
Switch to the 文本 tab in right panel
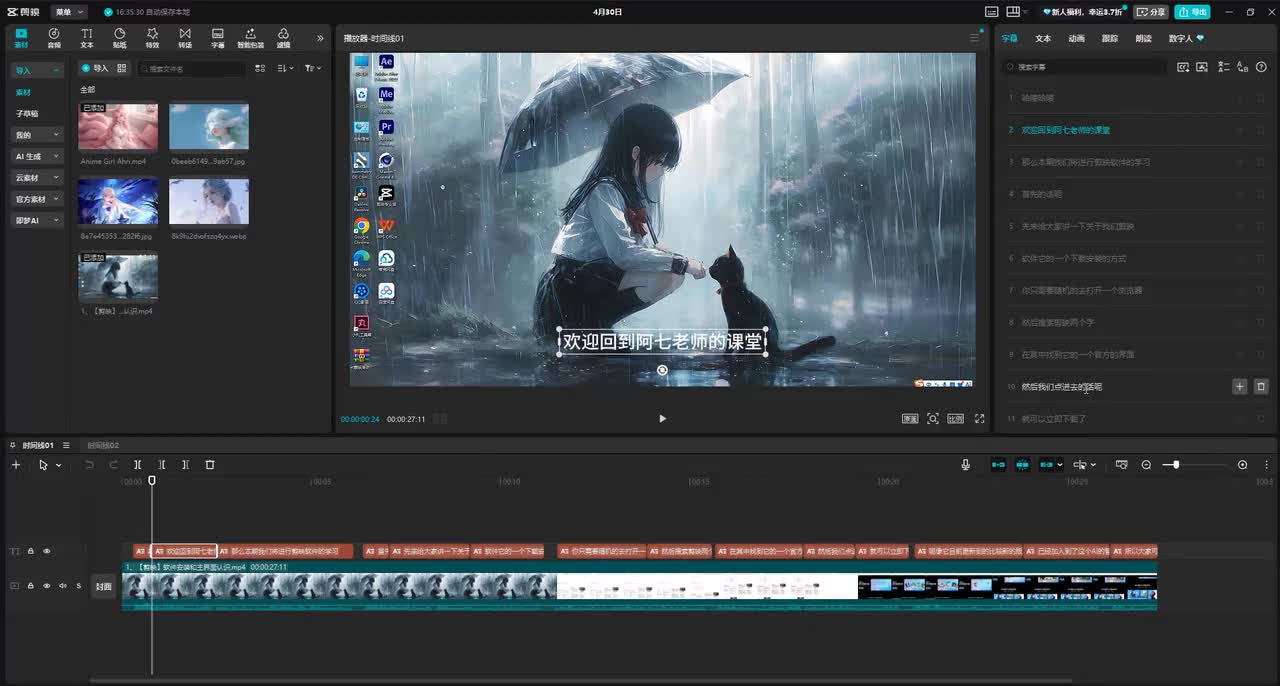[x=1043, y=38]
